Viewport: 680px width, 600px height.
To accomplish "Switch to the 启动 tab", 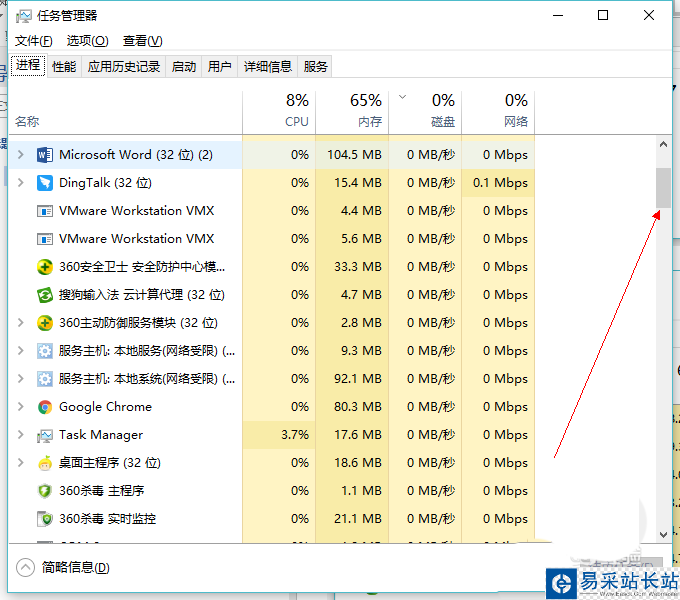I will tap(183, 67).
